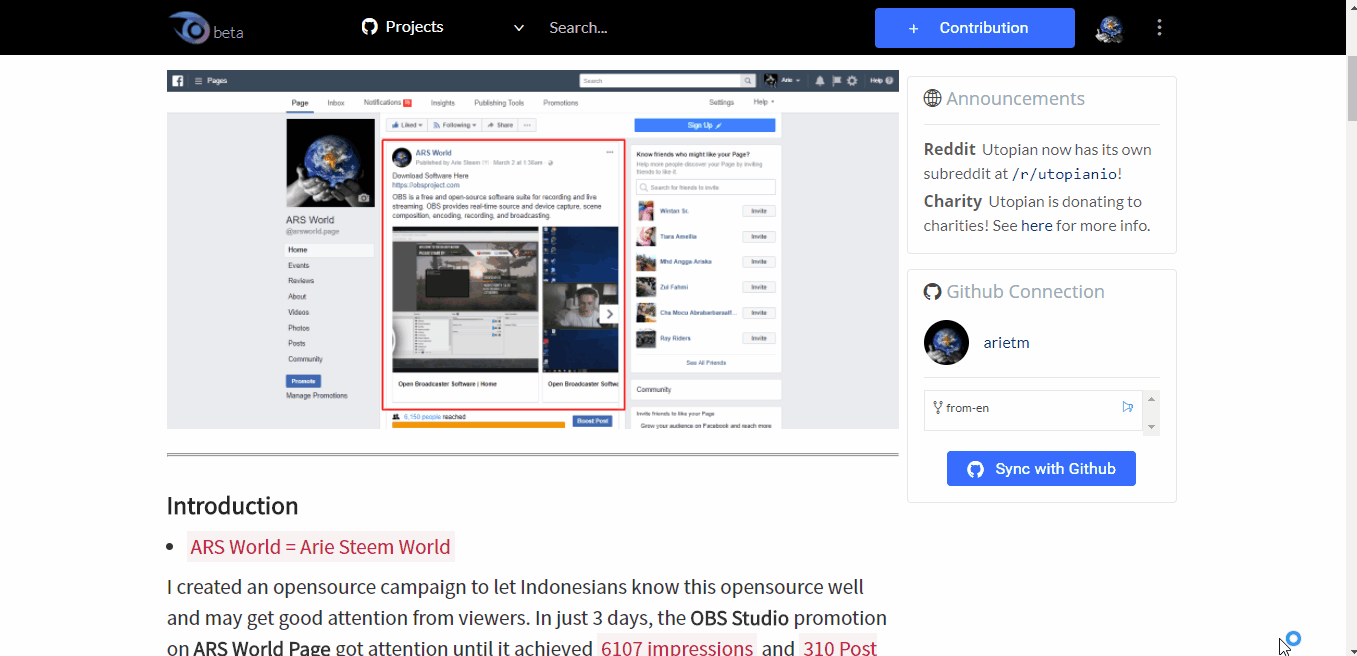The image size is (1357, 656).
Task: Click the '6107 impressions' highlighted text
Action: [676, 647]
